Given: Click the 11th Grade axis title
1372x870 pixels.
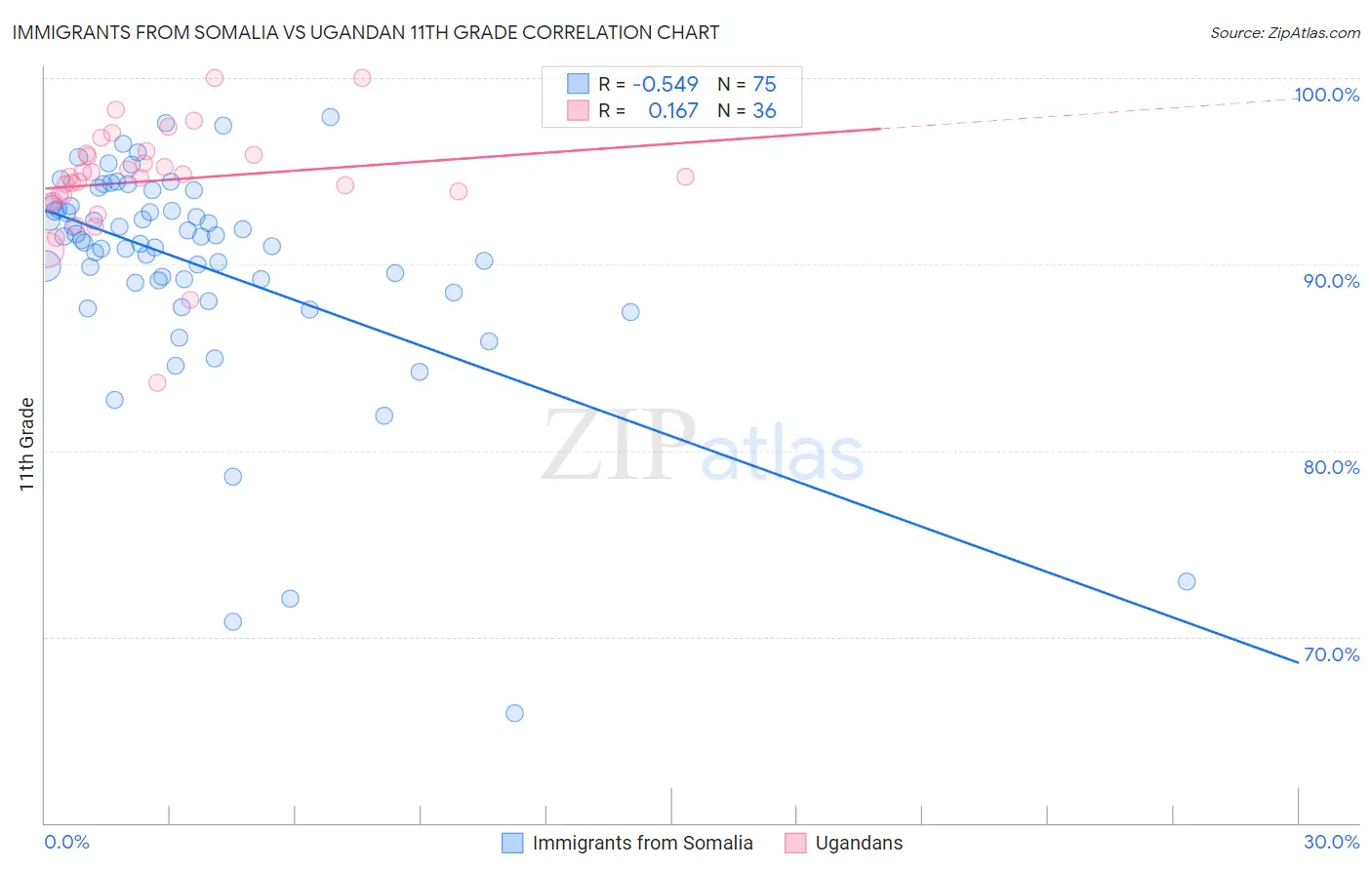Looking at the screenshot, I should click(26, 444).
